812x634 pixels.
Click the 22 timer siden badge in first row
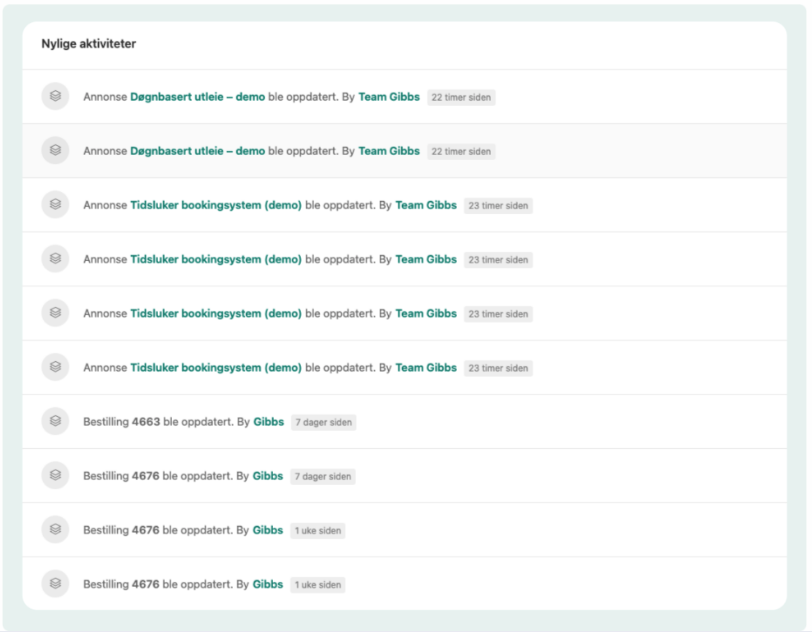point(460,97)
